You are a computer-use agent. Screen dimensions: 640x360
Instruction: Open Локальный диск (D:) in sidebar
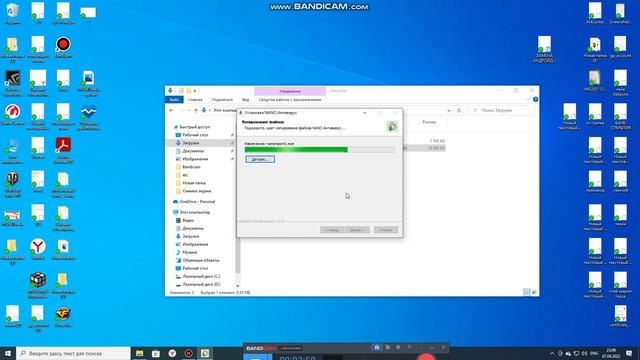pos(201,284)
